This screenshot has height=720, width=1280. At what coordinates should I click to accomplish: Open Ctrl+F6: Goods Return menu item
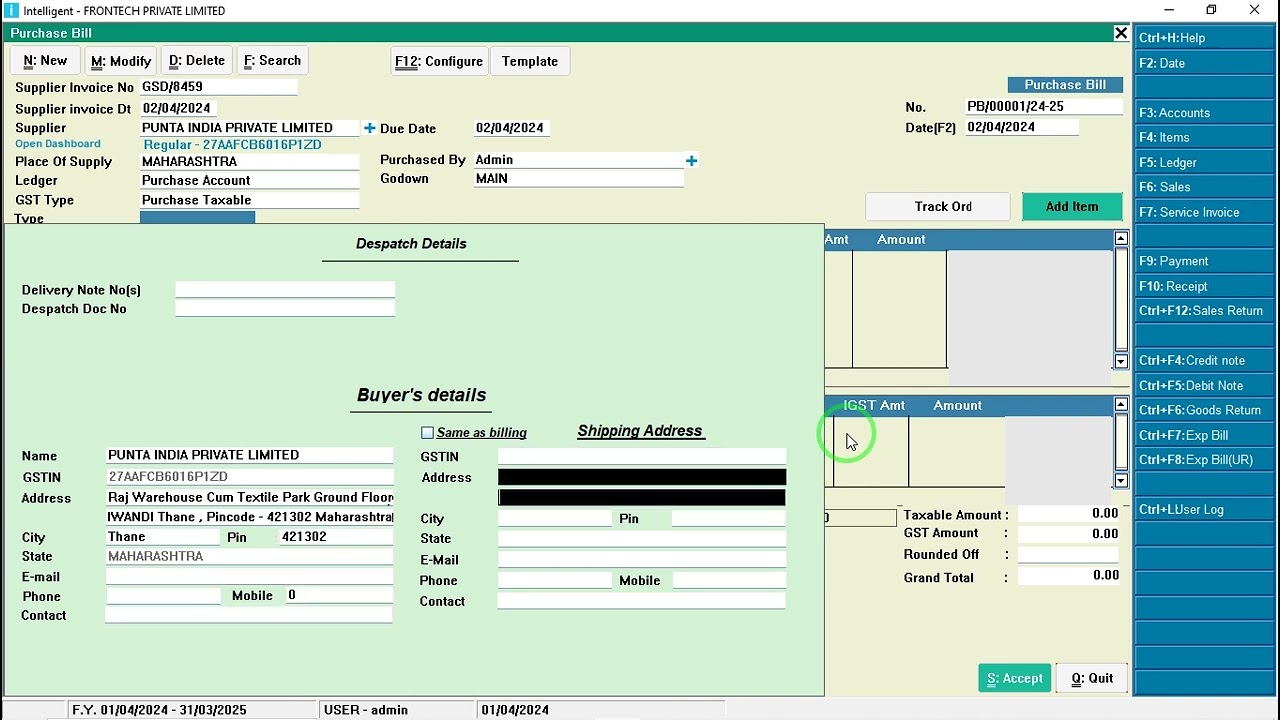(x=1204, y=410)
